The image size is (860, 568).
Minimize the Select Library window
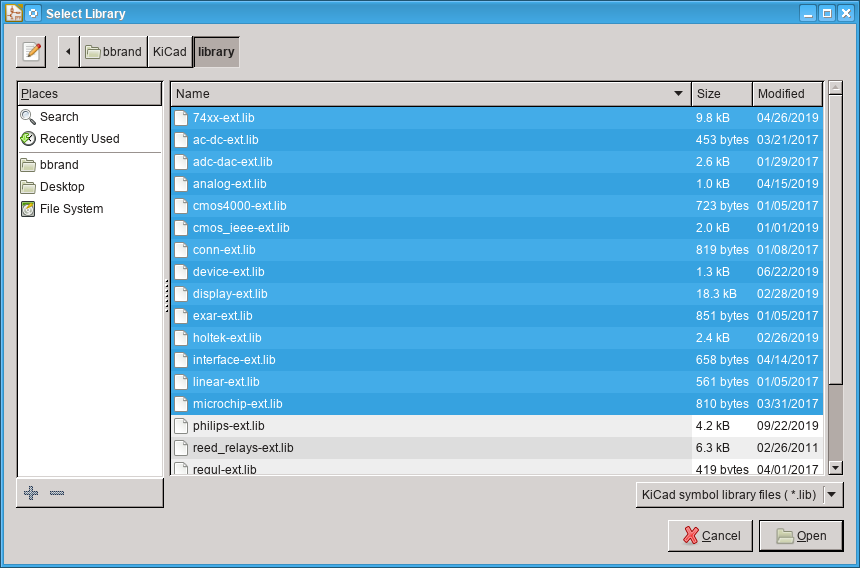click(807, 13)
